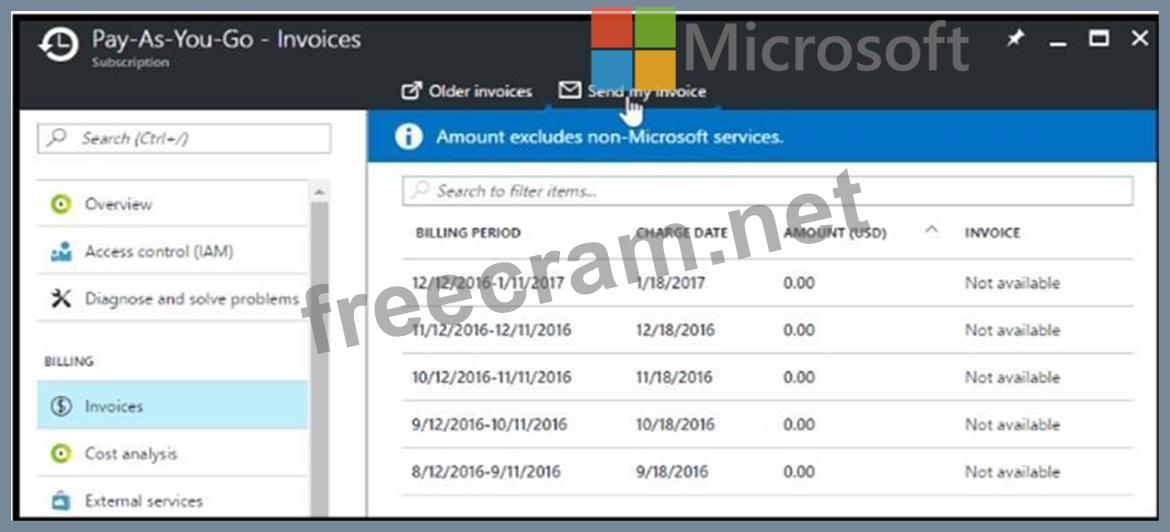Click the Search to filter items field
The width and height of the screenshot is (1170, 532).
(767, 191)
